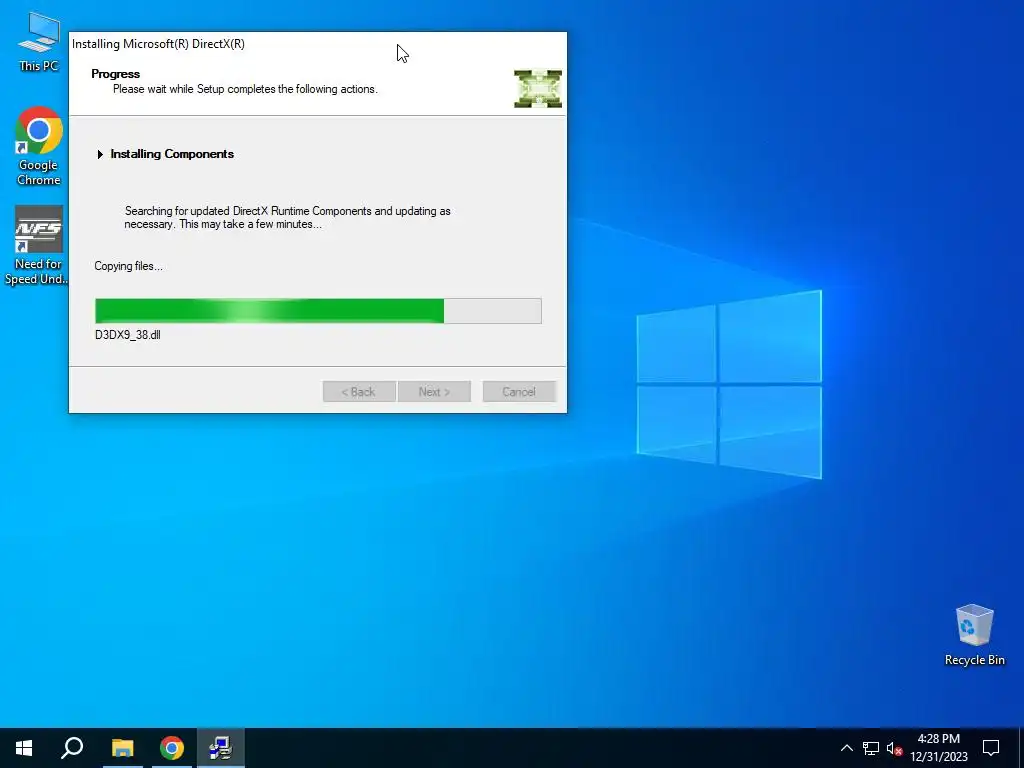Click the Cancel button in DirectX setup
This screenshot has height=768, width=1024.
tap(519, 392)
